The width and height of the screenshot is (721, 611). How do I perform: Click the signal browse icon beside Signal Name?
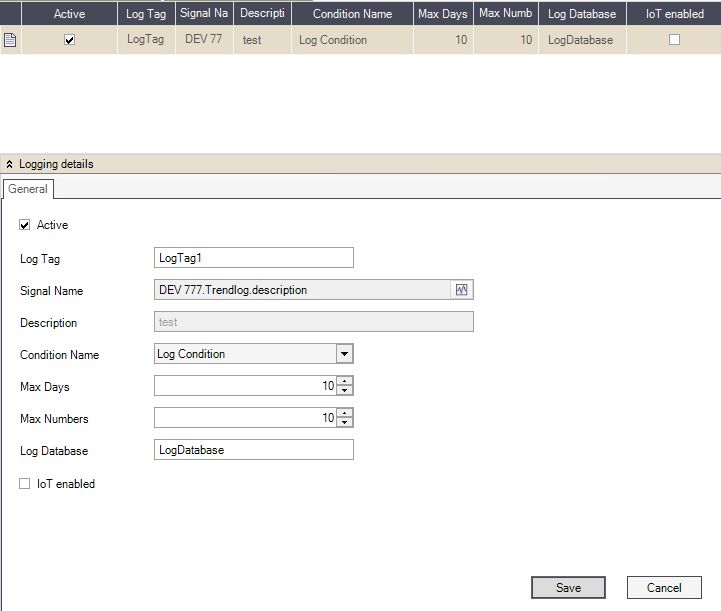point(462,290)
